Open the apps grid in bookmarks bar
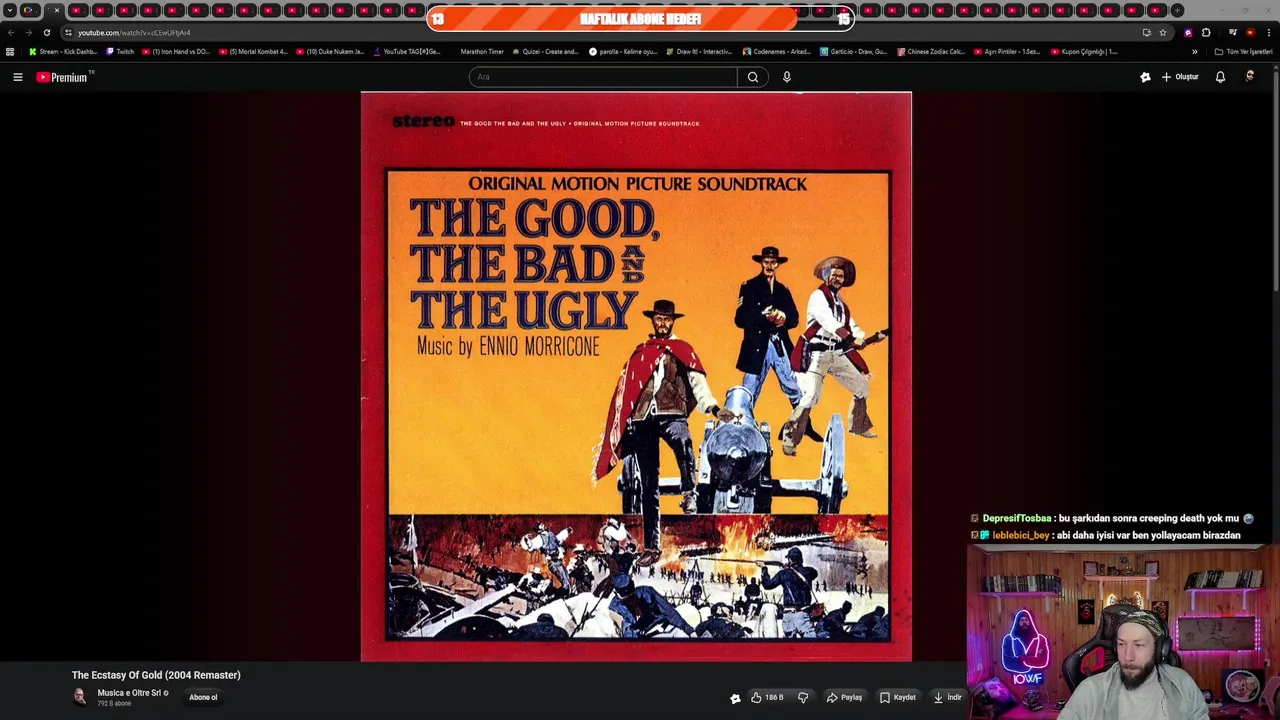 (10, 52)
